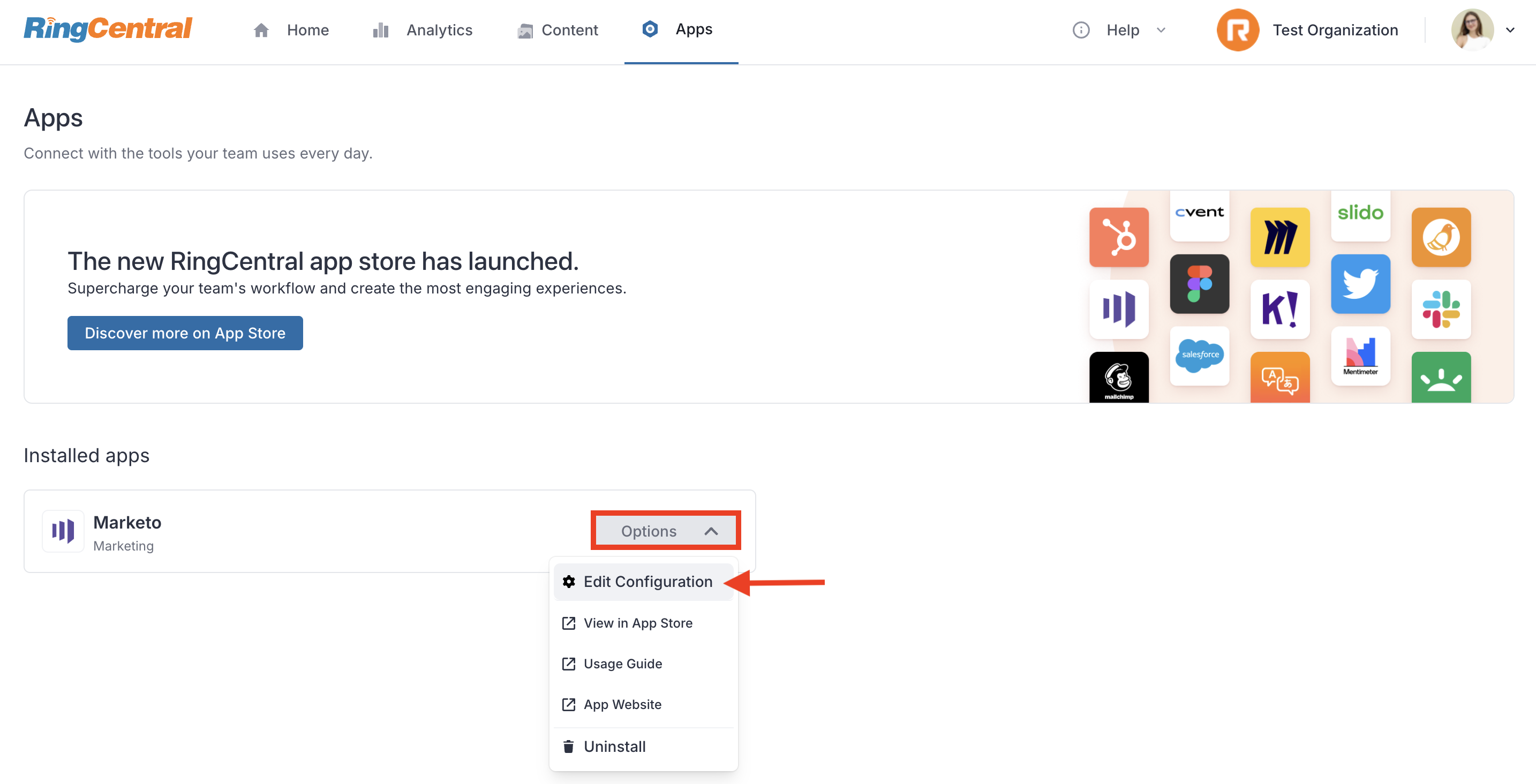1536x784 pixels.
Task: Go to the Content tab
Action: tap(557, 31)
